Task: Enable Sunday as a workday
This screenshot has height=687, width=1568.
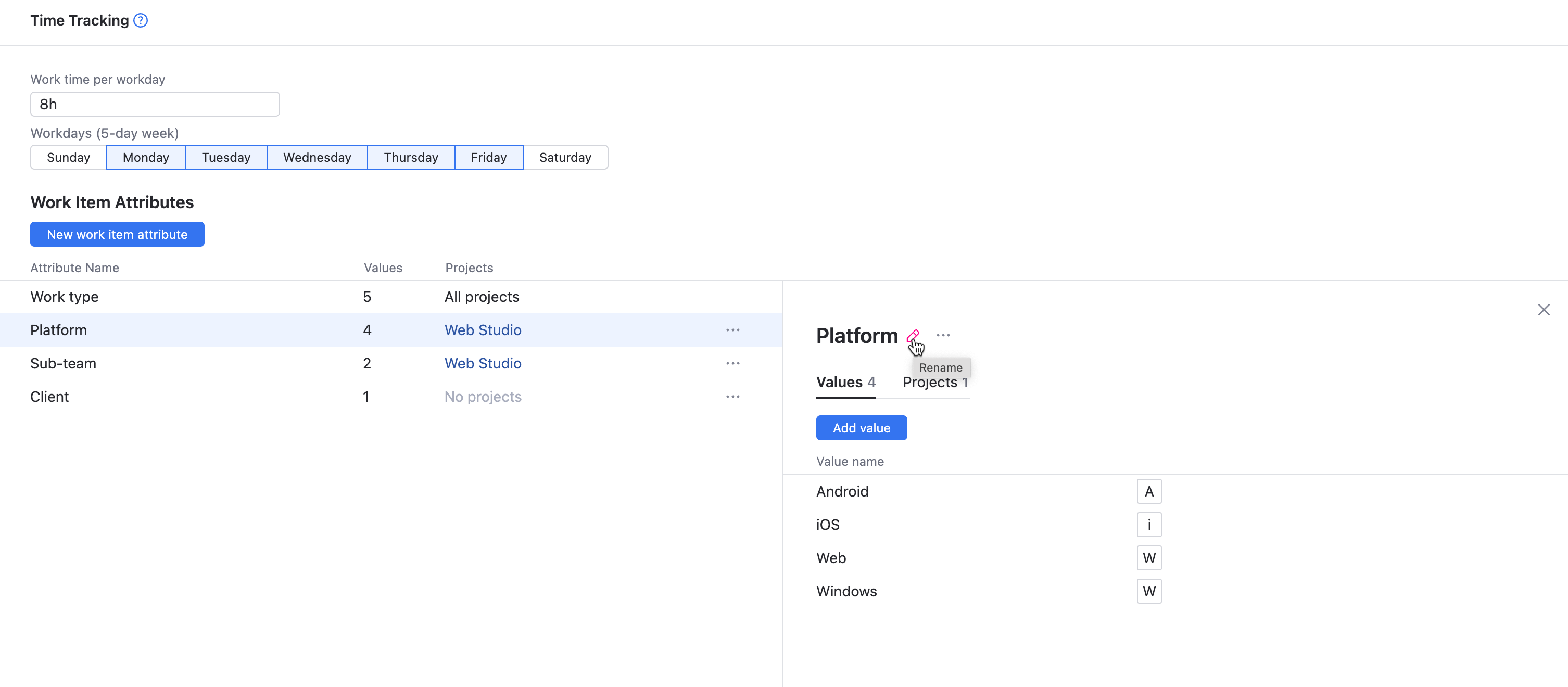Action: point(68,157)
